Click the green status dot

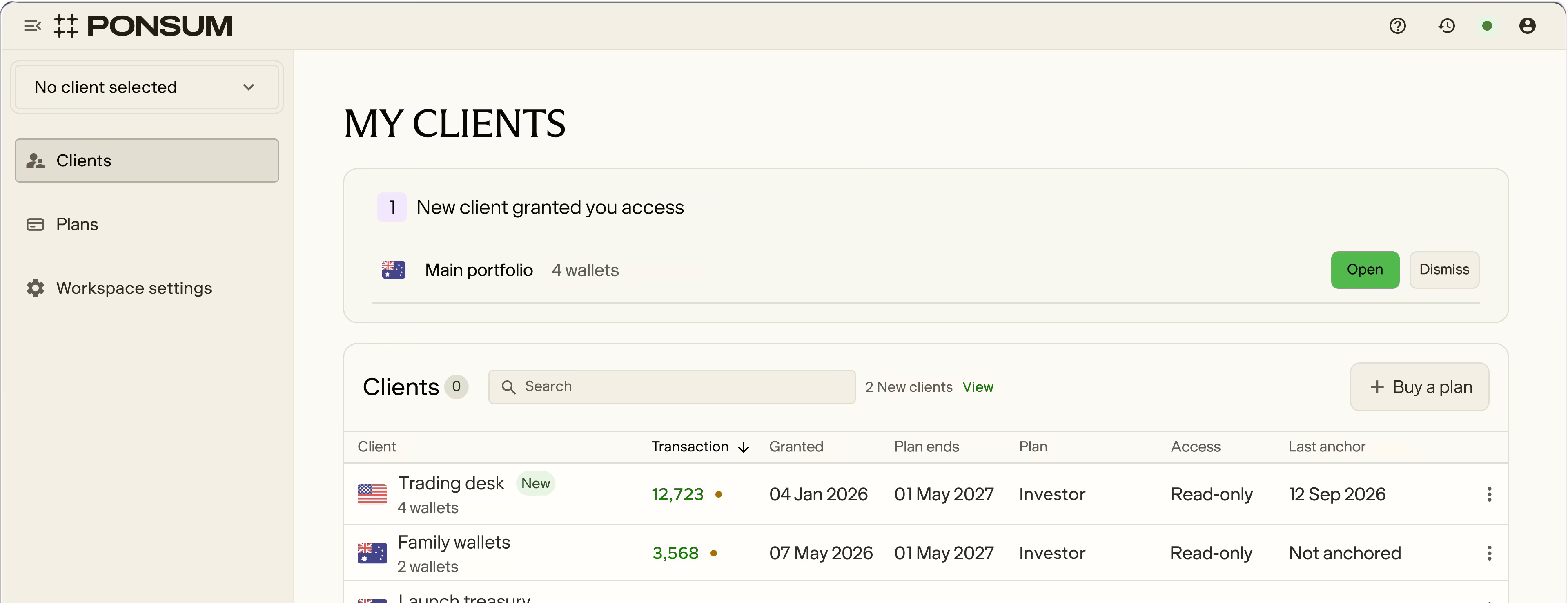pos(1487,26)
